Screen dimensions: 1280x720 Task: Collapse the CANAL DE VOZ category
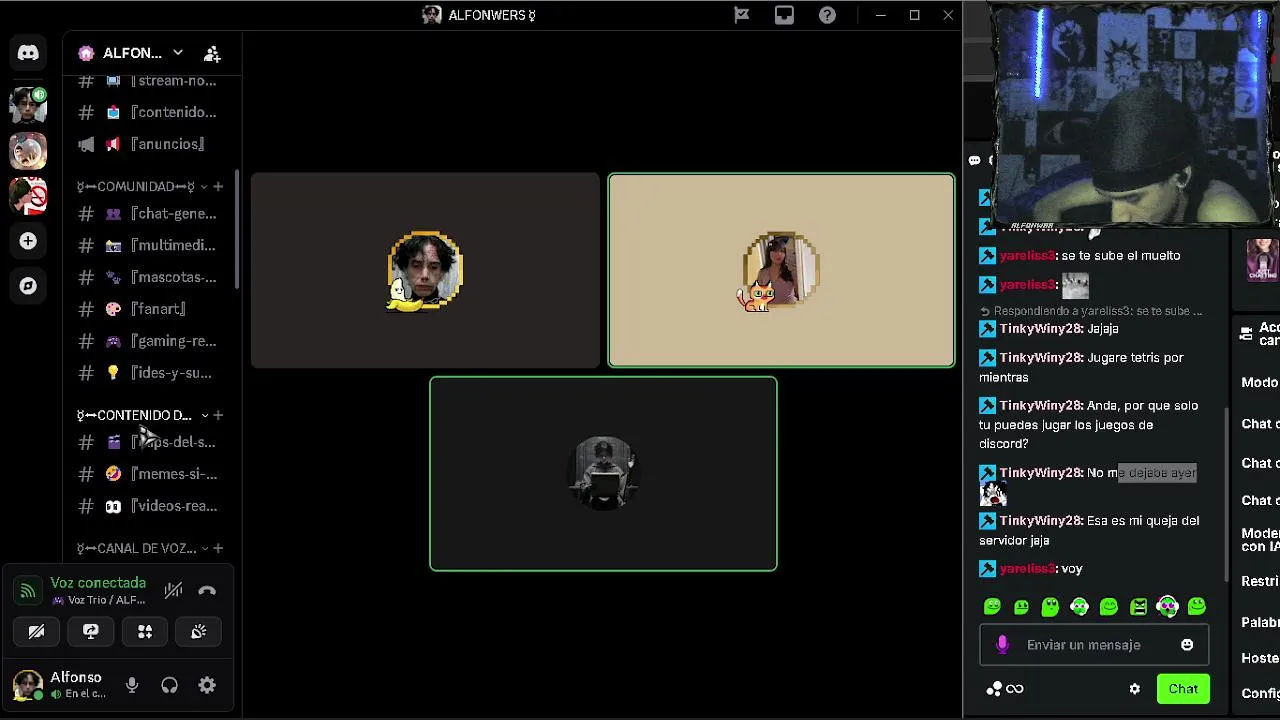pyautogui.click(x=142, y=548)
